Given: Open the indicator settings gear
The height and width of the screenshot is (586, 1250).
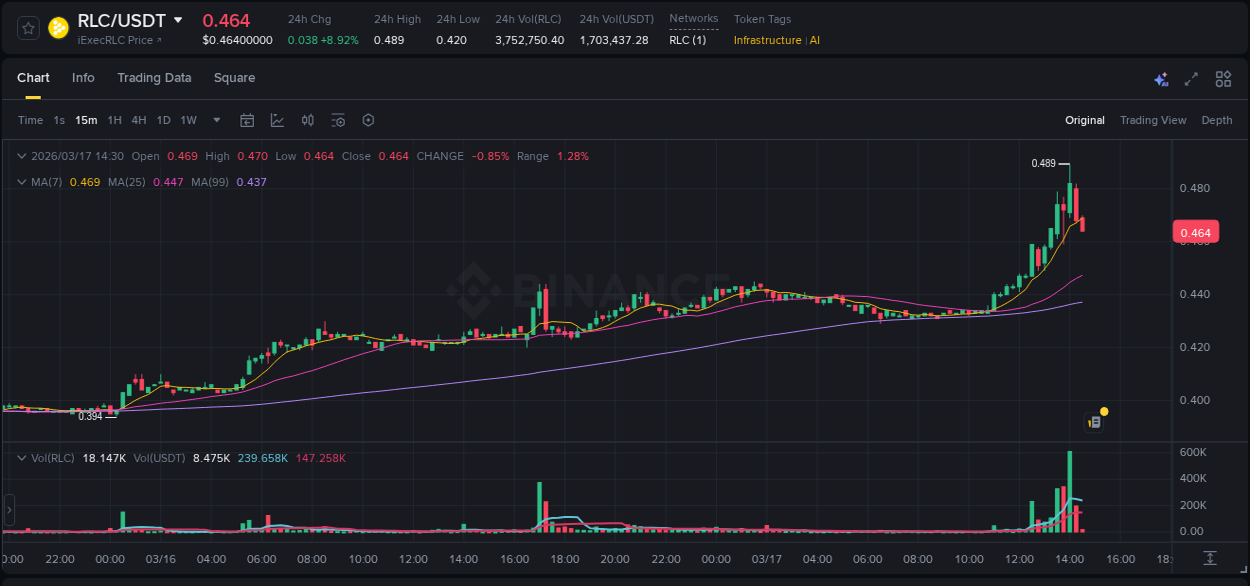Looking at the screenshot, I should 338,120.
